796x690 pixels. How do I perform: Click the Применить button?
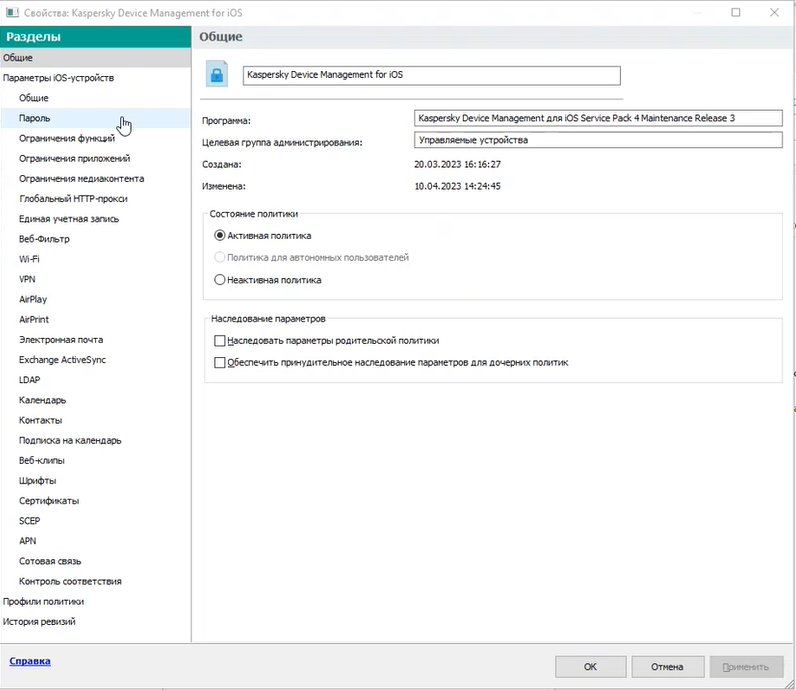coord(746,667)
